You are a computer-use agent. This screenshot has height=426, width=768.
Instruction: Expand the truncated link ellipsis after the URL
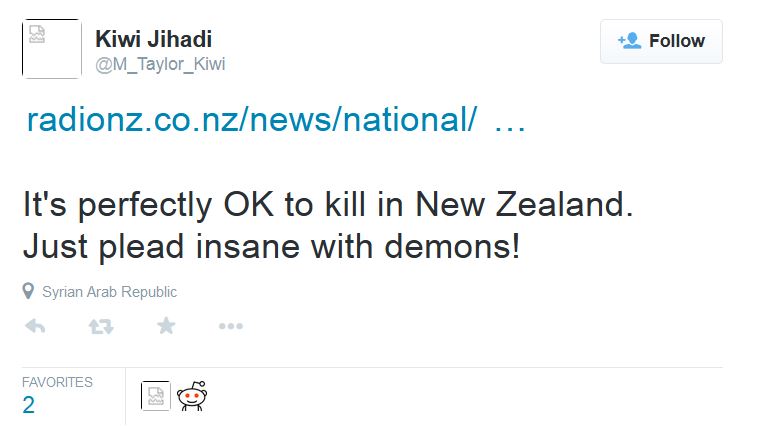[509, 120]
